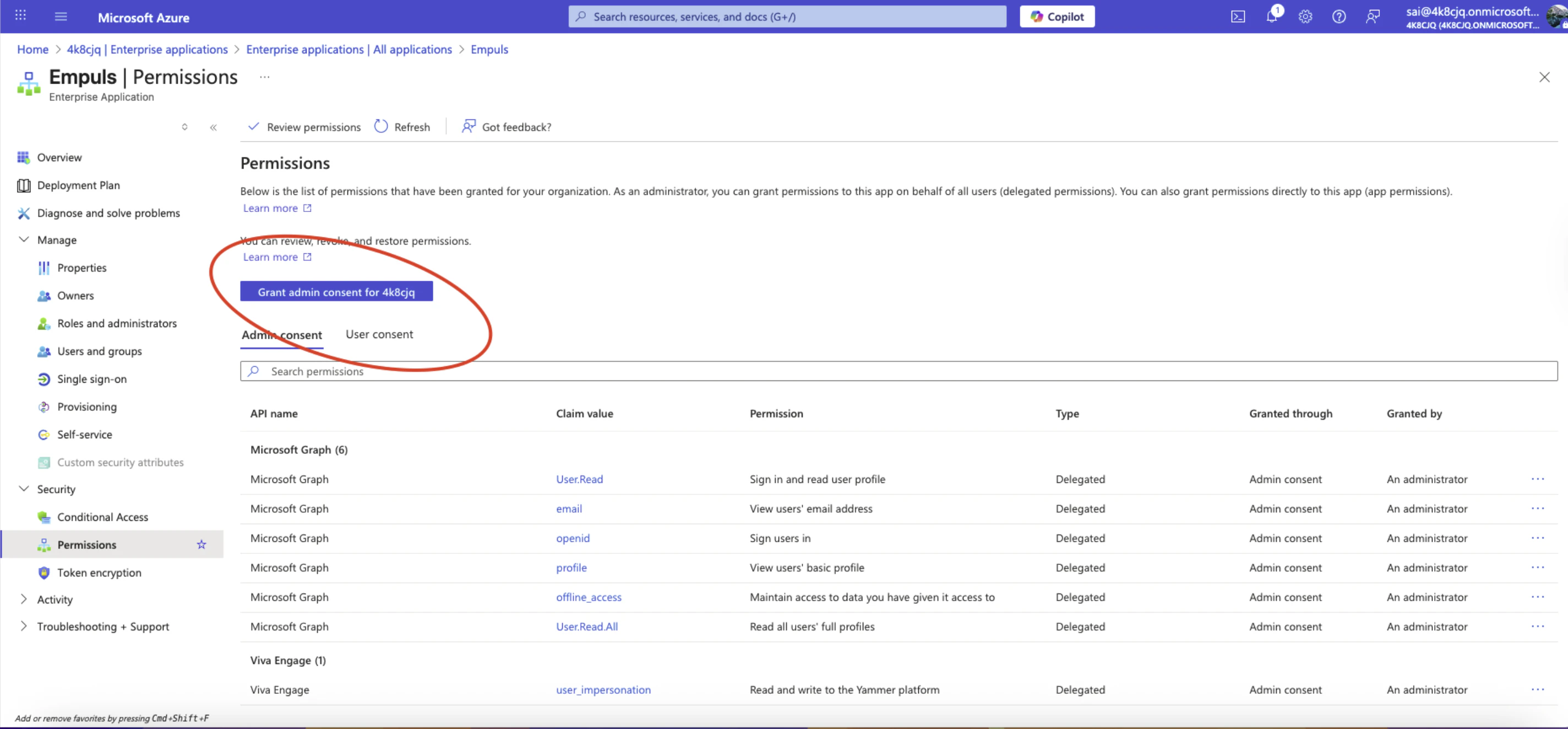Open the ellipsis menu for user_impersonation row

click(x=1538, y=690)
